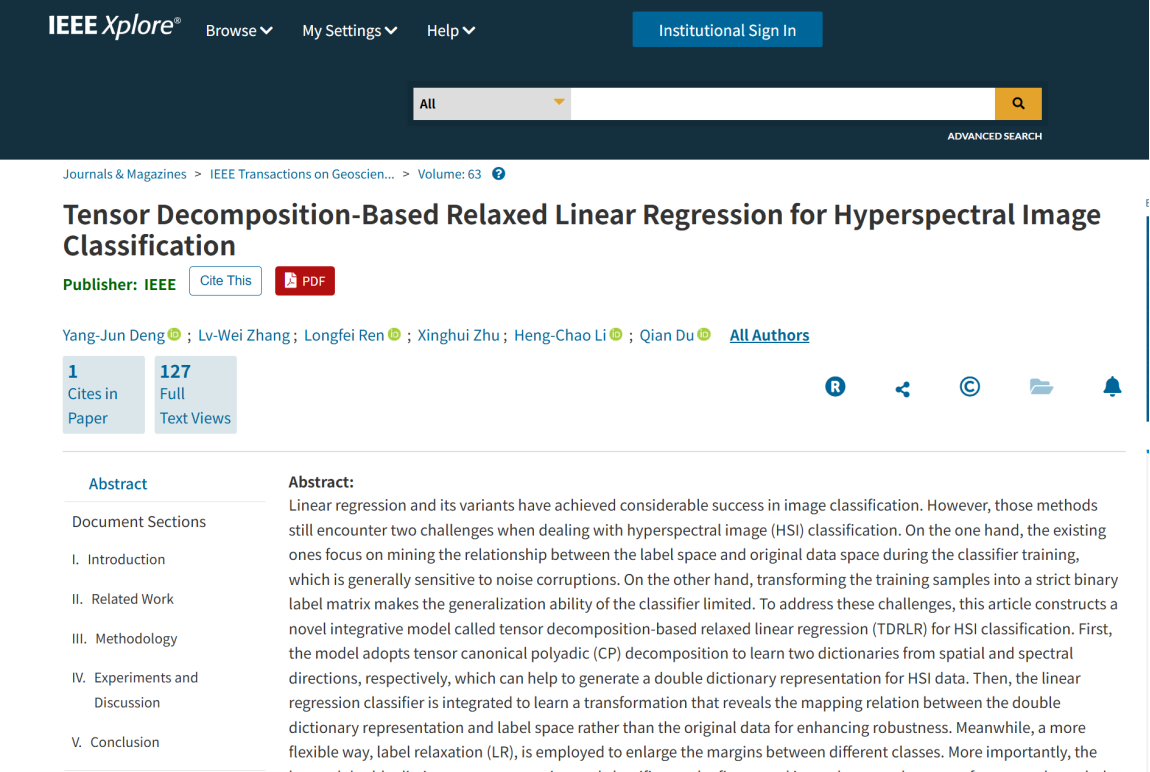Click the search text input field

(782, 103)
